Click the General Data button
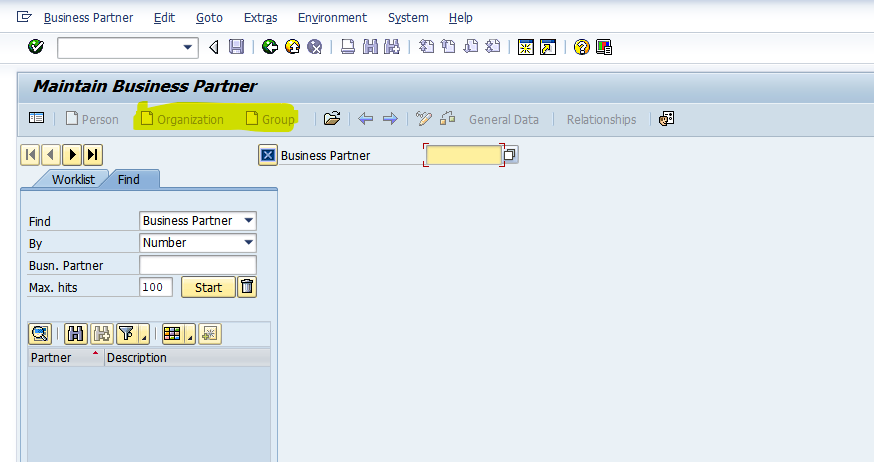This screenshot has height=462, width=874. coord(504,120)
